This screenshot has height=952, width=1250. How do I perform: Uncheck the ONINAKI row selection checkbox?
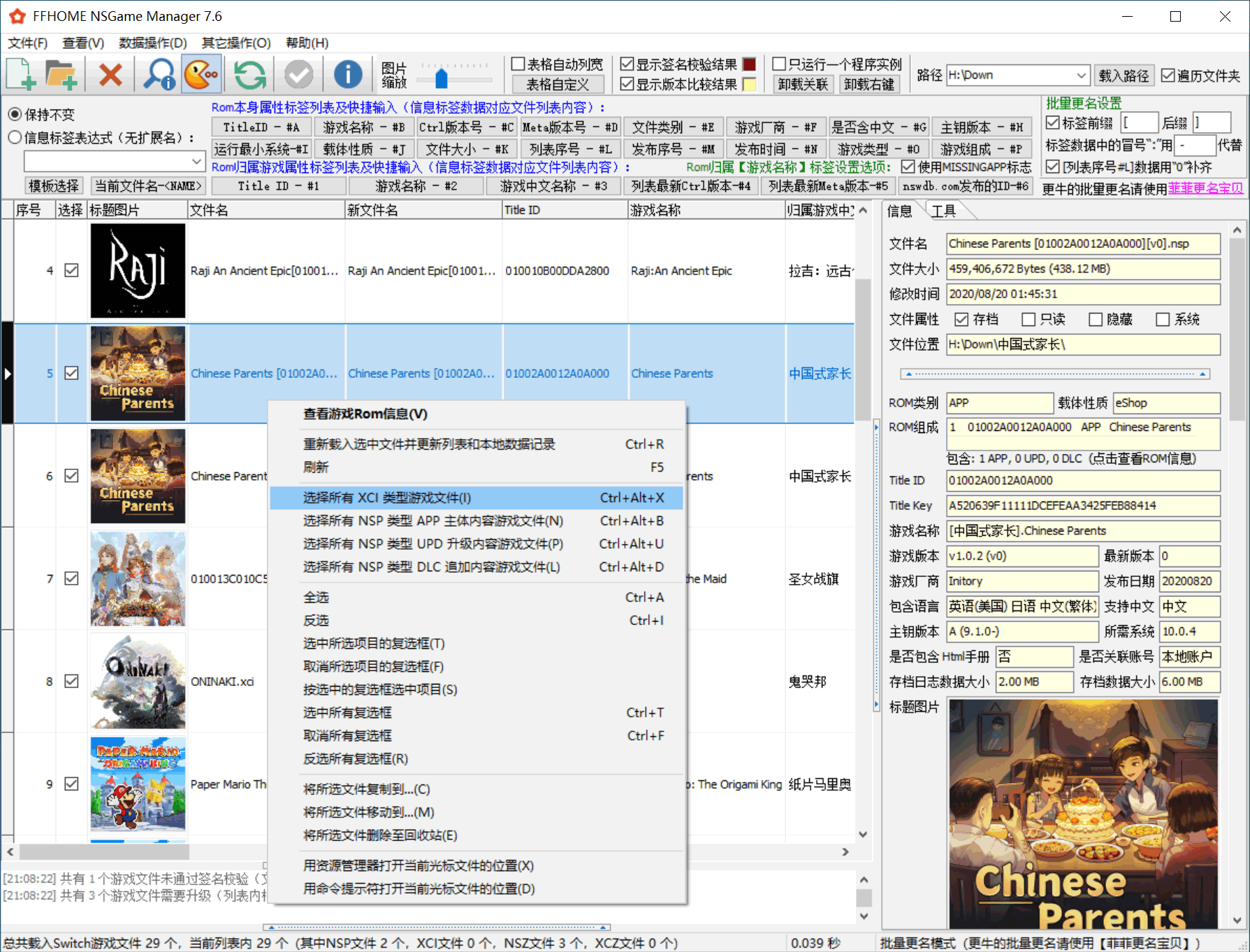(71, 681)
